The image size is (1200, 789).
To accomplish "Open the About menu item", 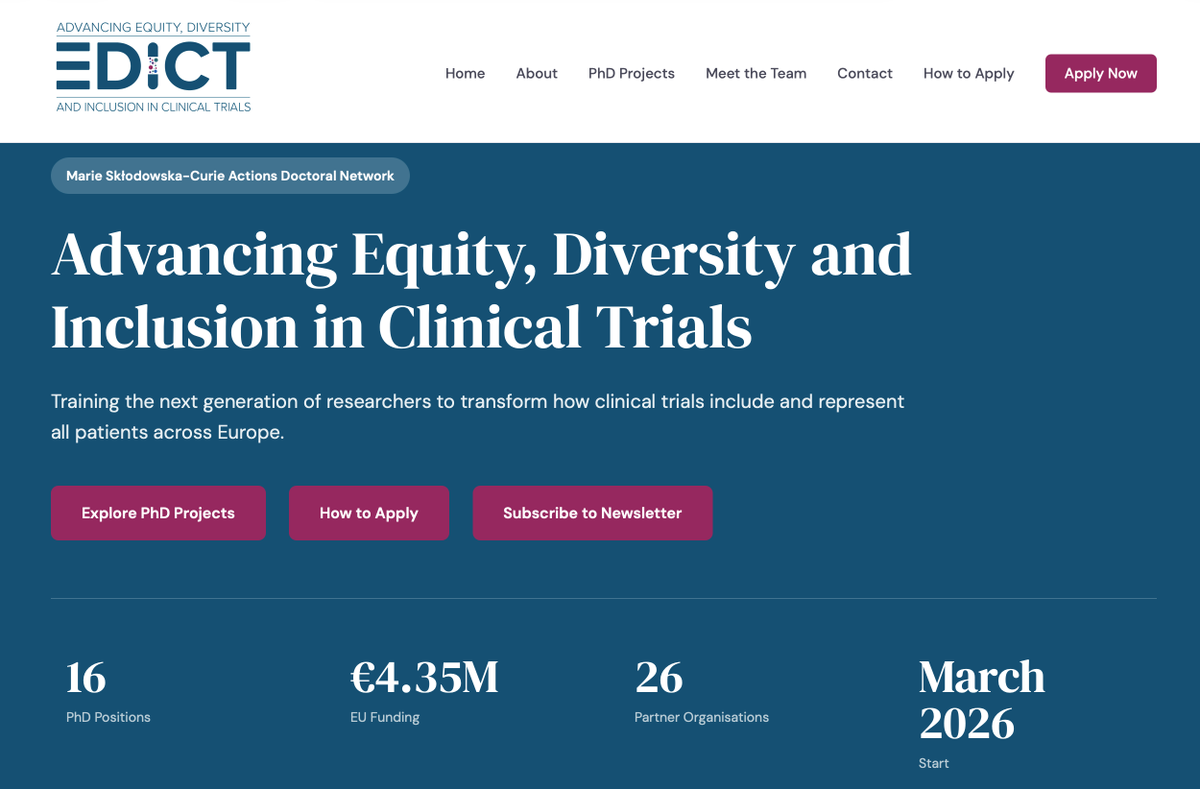I will pos(537,73).
